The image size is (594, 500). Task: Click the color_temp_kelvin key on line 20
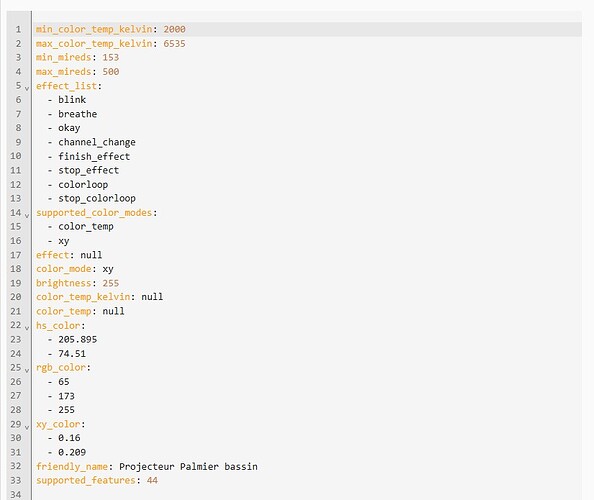coord(83,297)
